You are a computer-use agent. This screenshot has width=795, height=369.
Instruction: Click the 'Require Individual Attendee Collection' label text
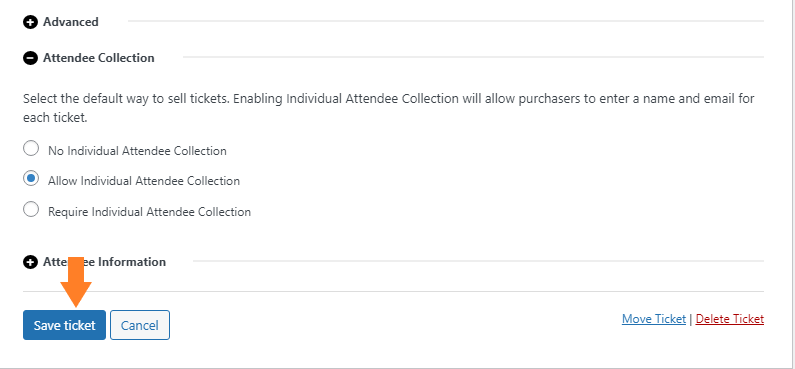coord(150,212)
